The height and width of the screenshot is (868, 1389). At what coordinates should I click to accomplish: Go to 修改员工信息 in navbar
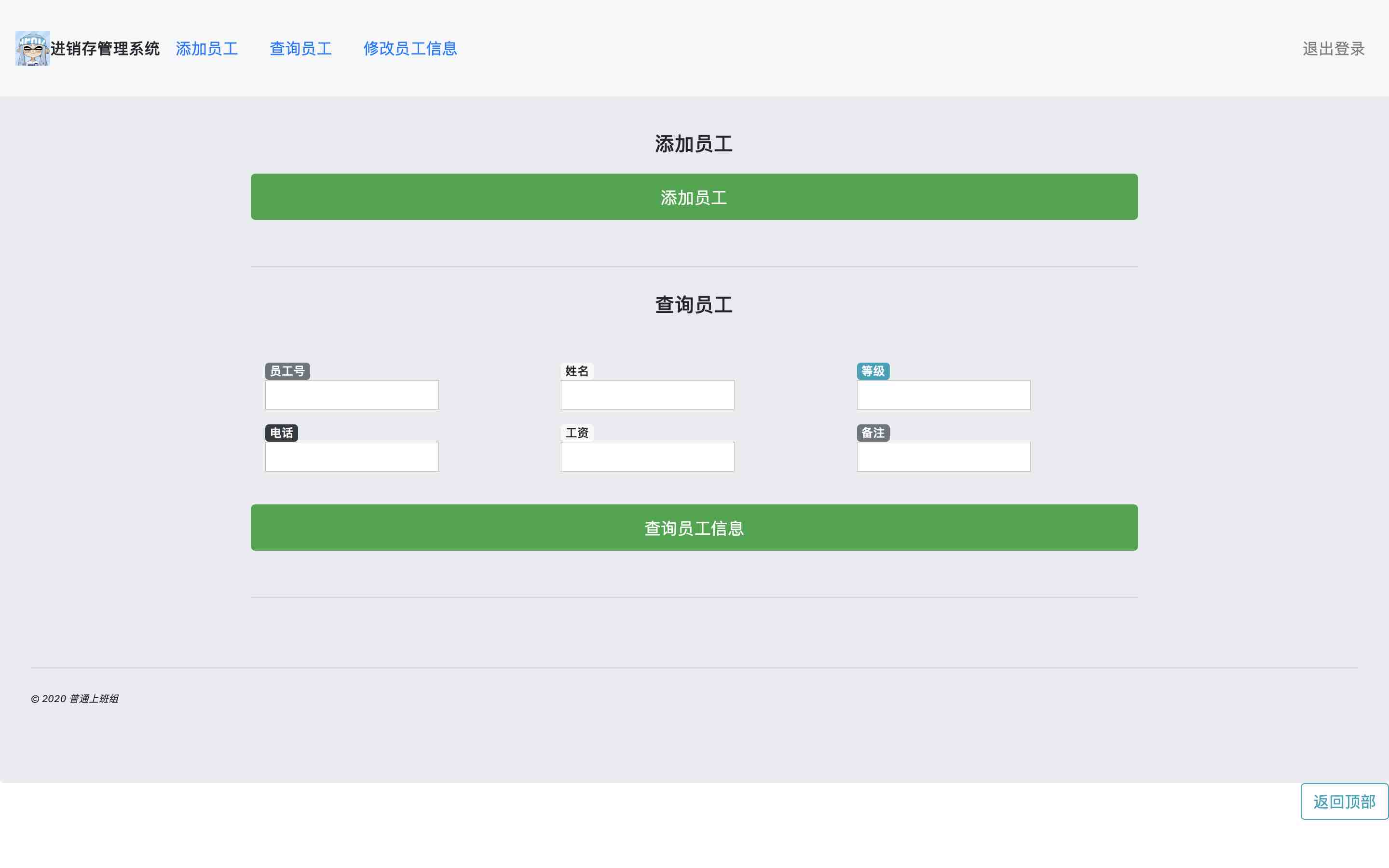[x=410, y=49]
